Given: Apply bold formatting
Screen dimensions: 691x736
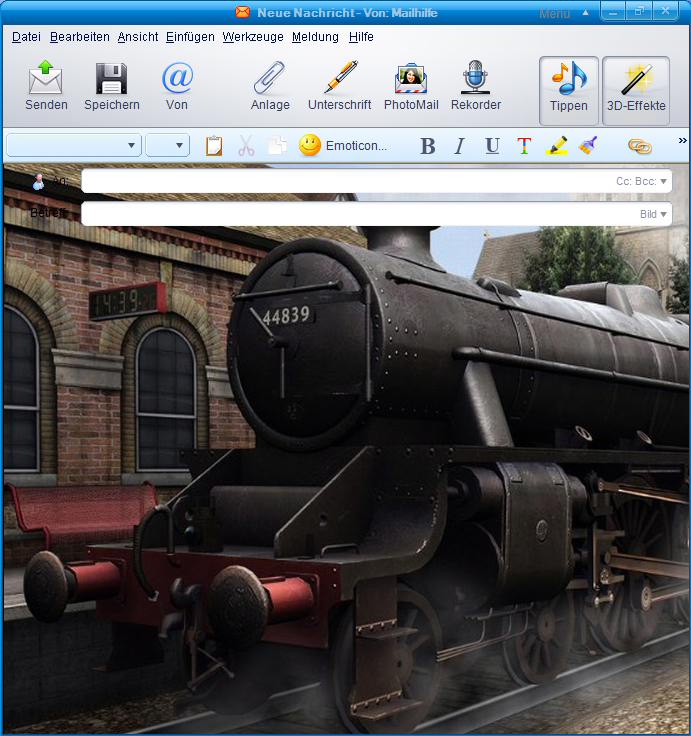Looking at the screenshot, I should [428, 146].
